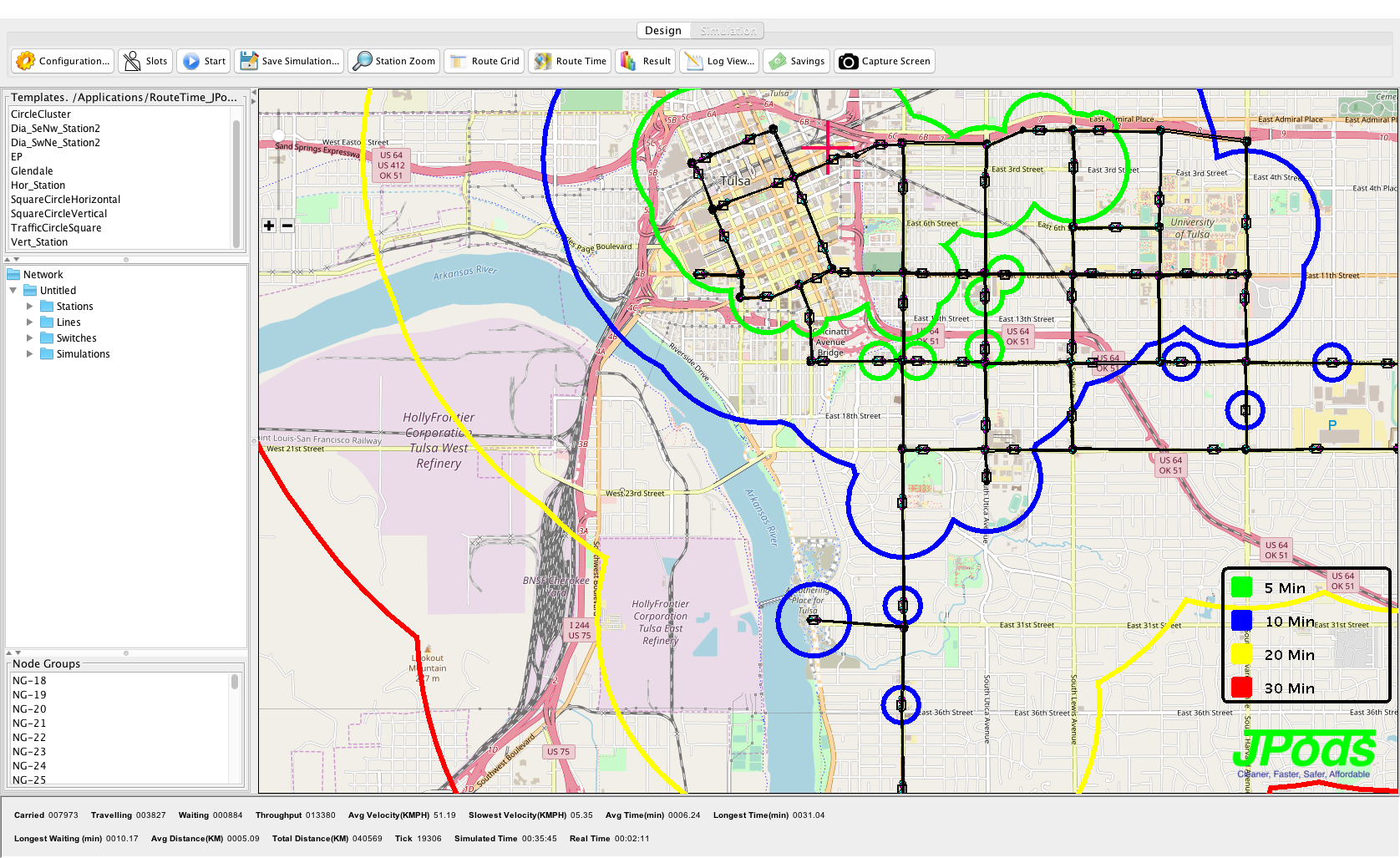The height and width of the screenshot is (858, 1400).
Task: Click the Route Time icon
Action: coord(543,61)
